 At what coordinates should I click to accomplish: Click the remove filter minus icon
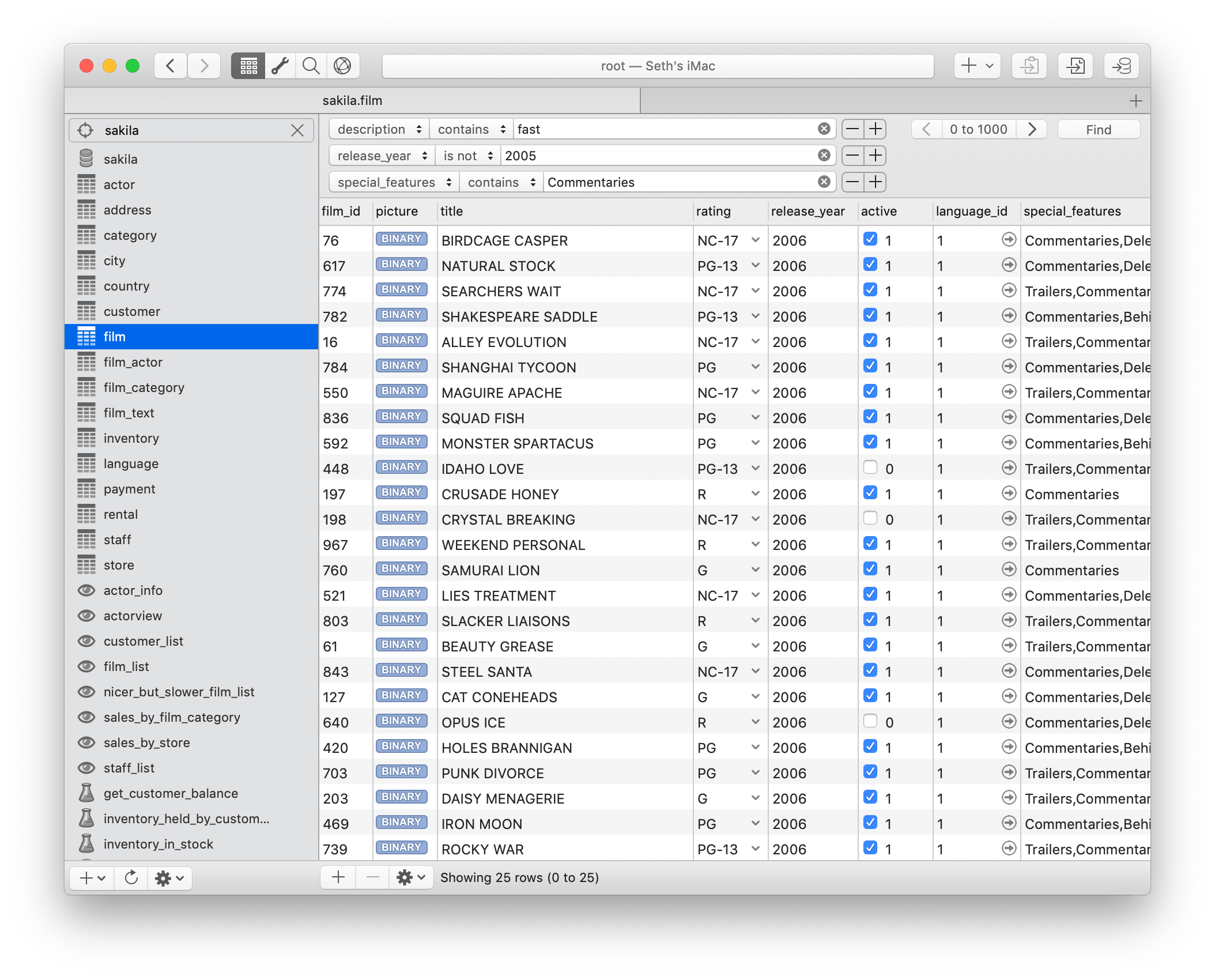(x=851, y=128)
